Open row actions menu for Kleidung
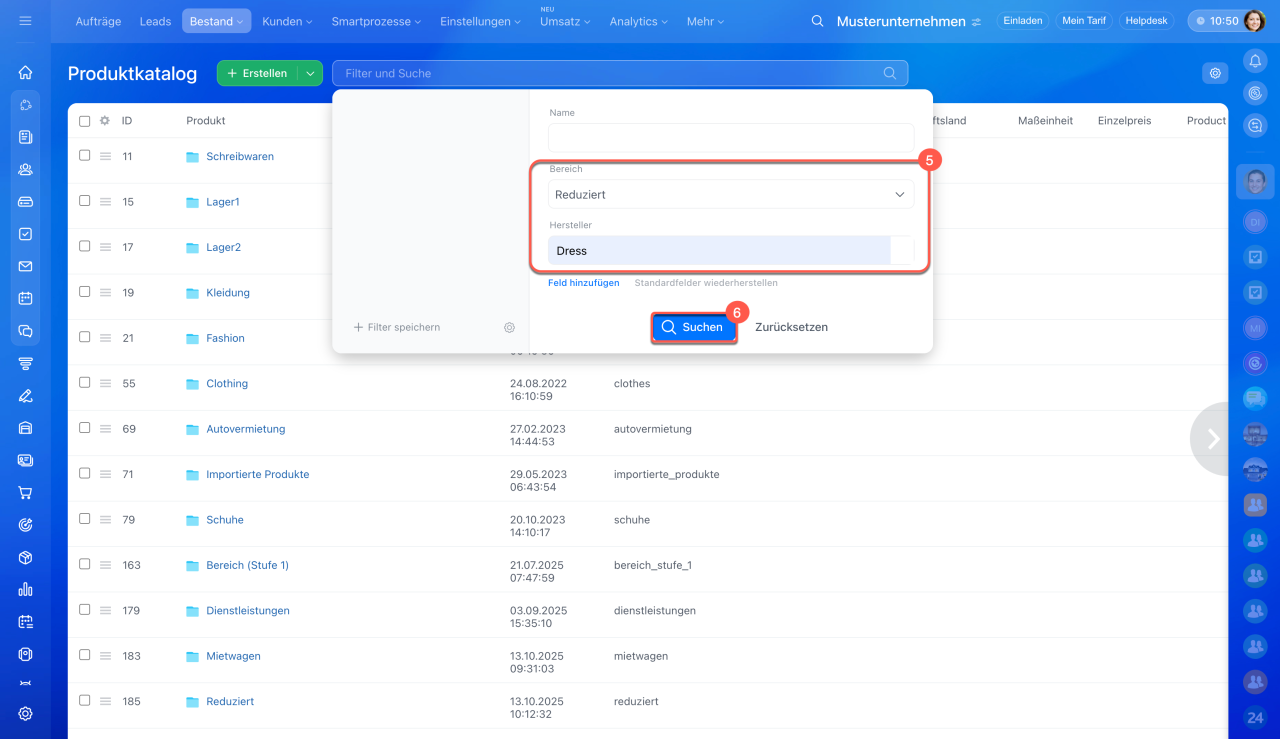The height and width of the screenshot is (739, 1280). [x=105, y=293]
